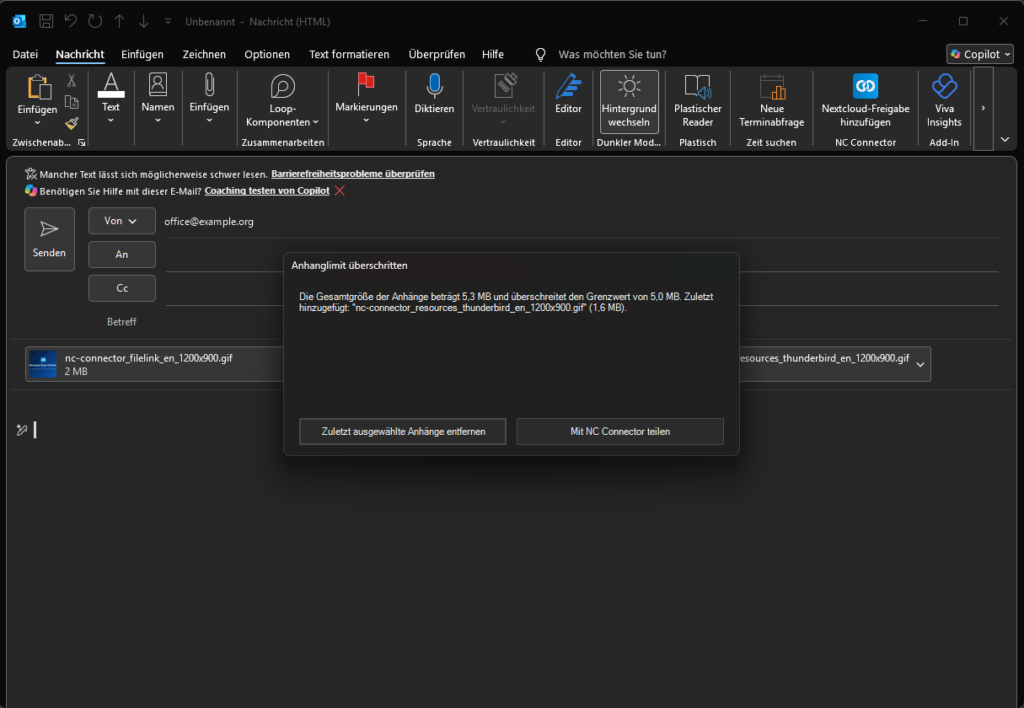Show more ribbon commands with right chevron
1024x708 pixels.
[983, 108]
